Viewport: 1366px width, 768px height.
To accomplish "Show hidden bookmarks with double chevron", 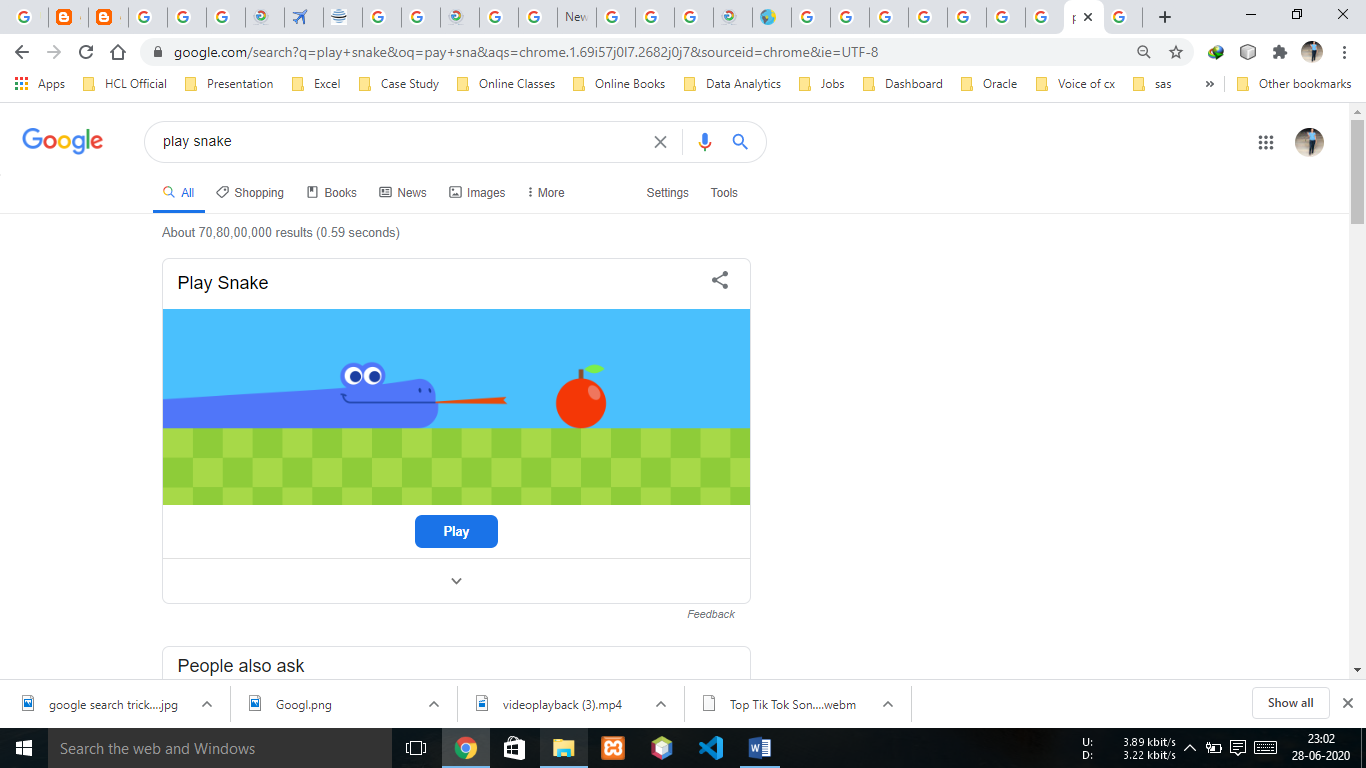I will point(1210,84).
